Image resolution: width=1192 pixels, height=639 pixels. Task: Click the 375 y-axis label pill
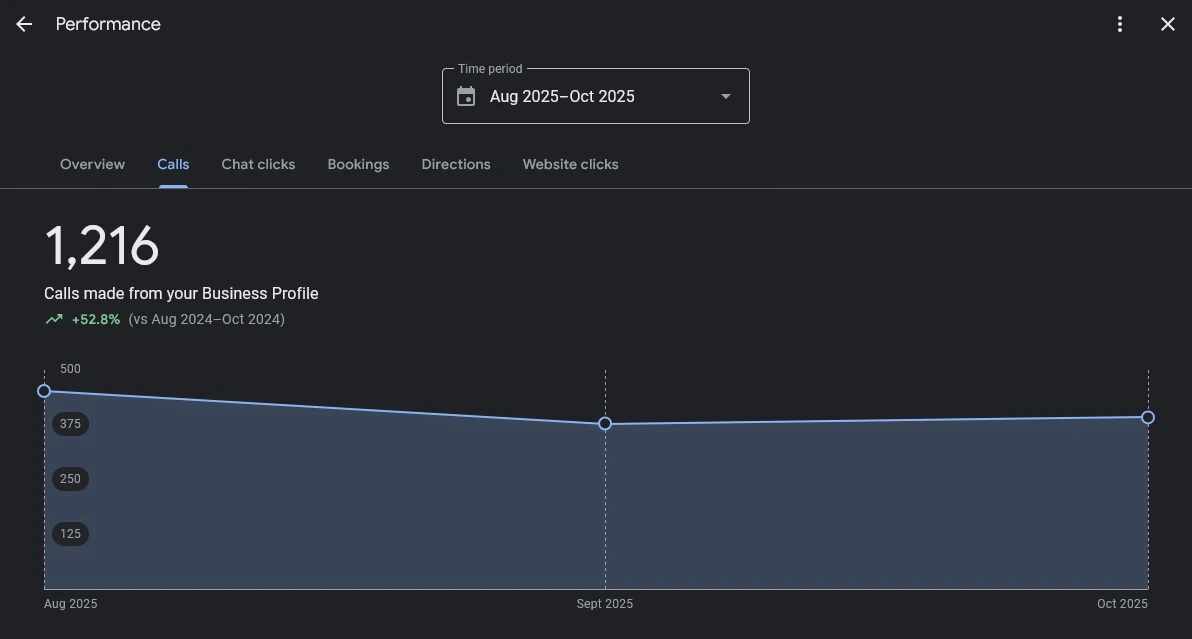click(70, 424)
